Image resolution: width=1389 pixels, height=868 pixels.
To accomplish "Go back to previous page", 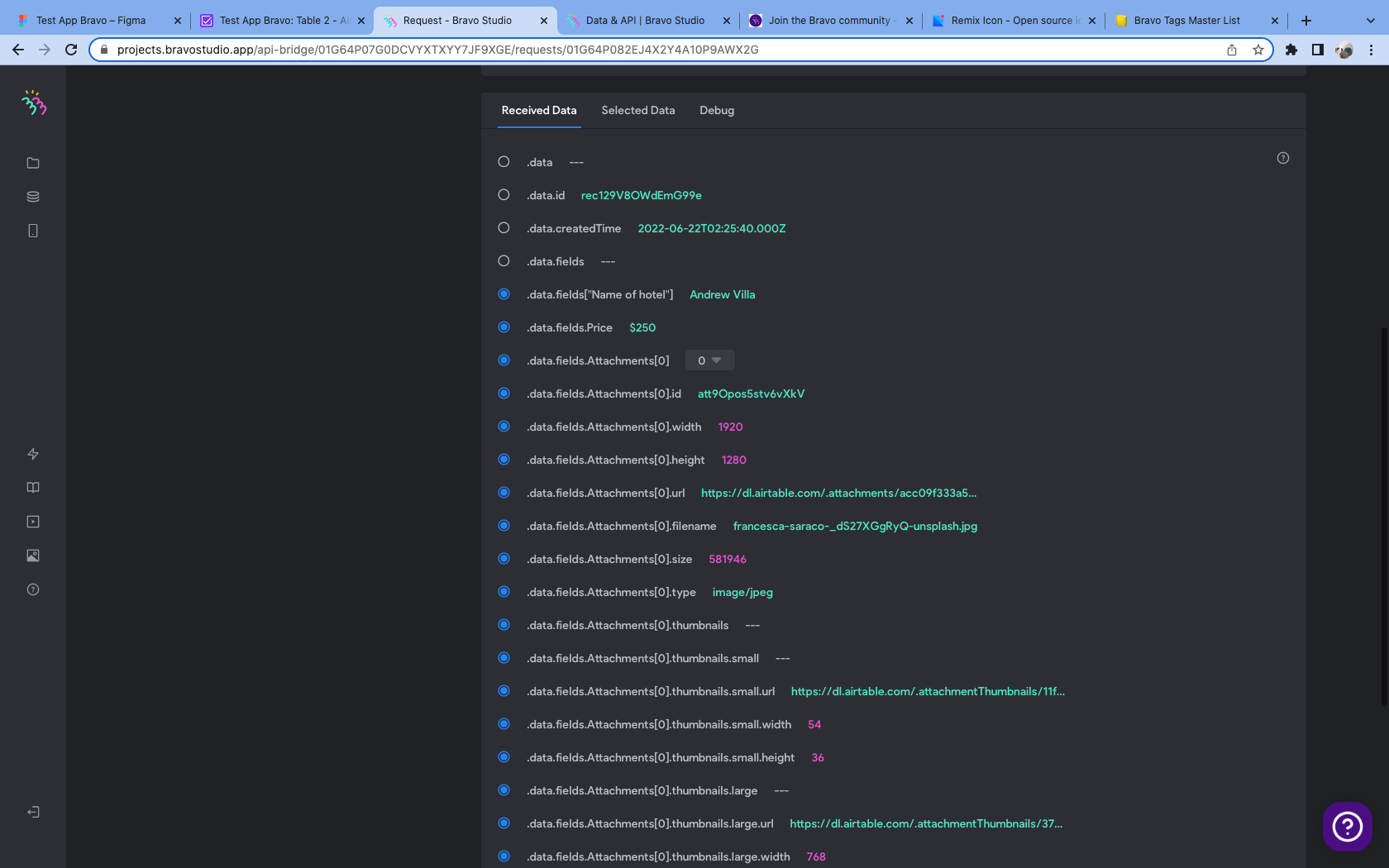I will pos(18,50).
